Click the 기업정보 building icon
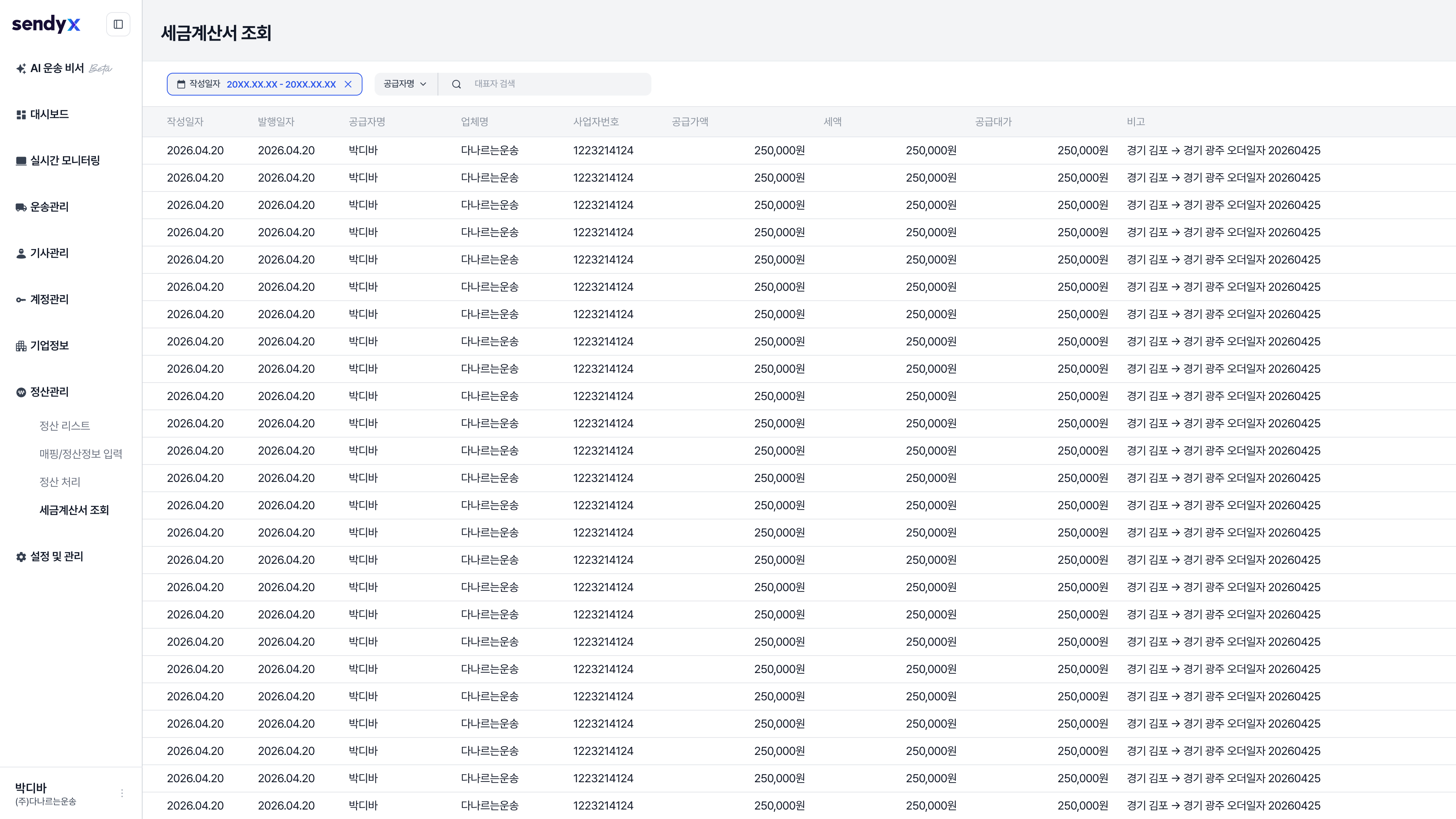The height and width of the screenshot is (819, 1456). click(21, 346)
